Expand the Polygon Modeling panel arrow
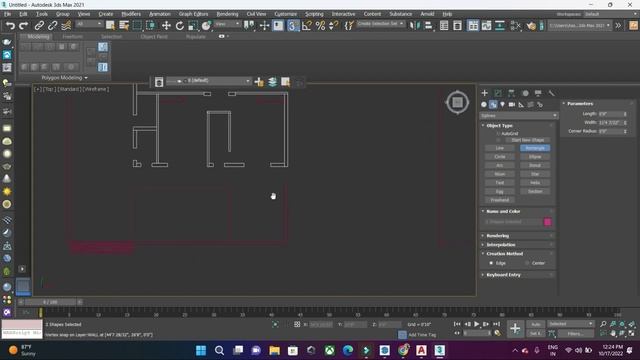 pos(86,78)
